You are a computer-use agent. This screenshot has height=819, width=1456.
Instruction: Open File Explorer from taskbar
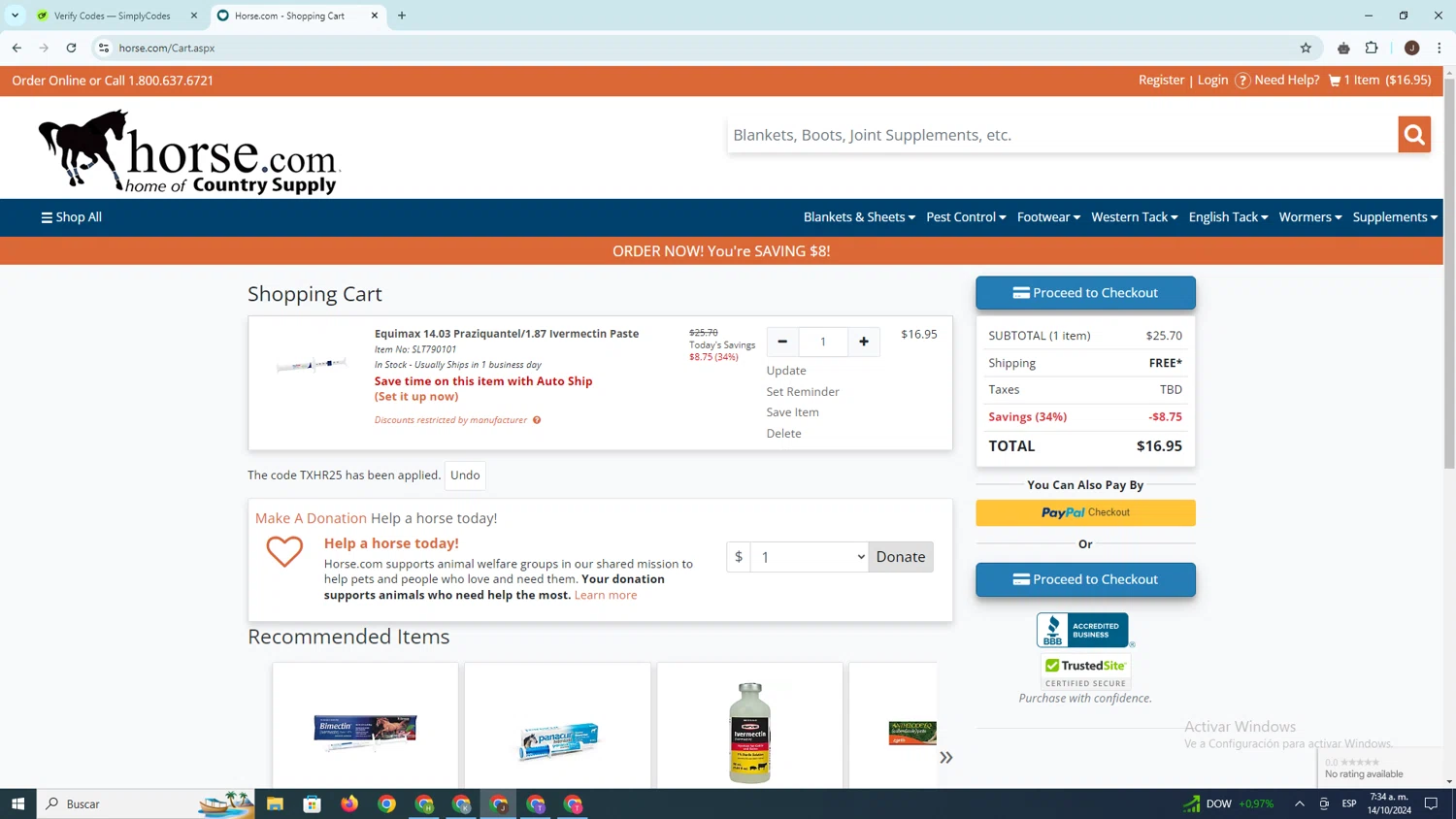click(275, 803)
